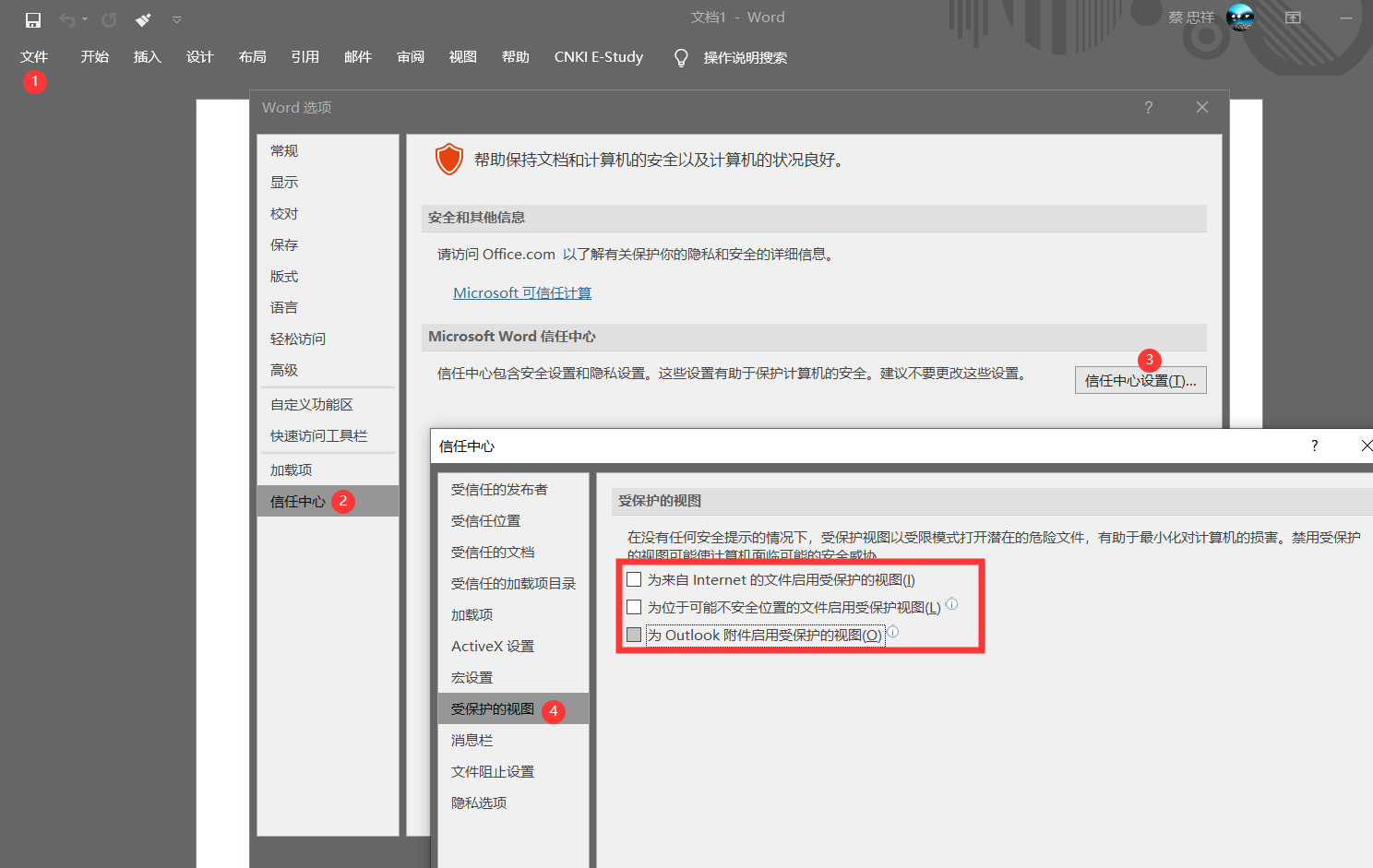The height and width of the screenshot is (868, 1373).
Task: Open the Microsoft 可信任计算 link
Action: [x=522, y=293]
